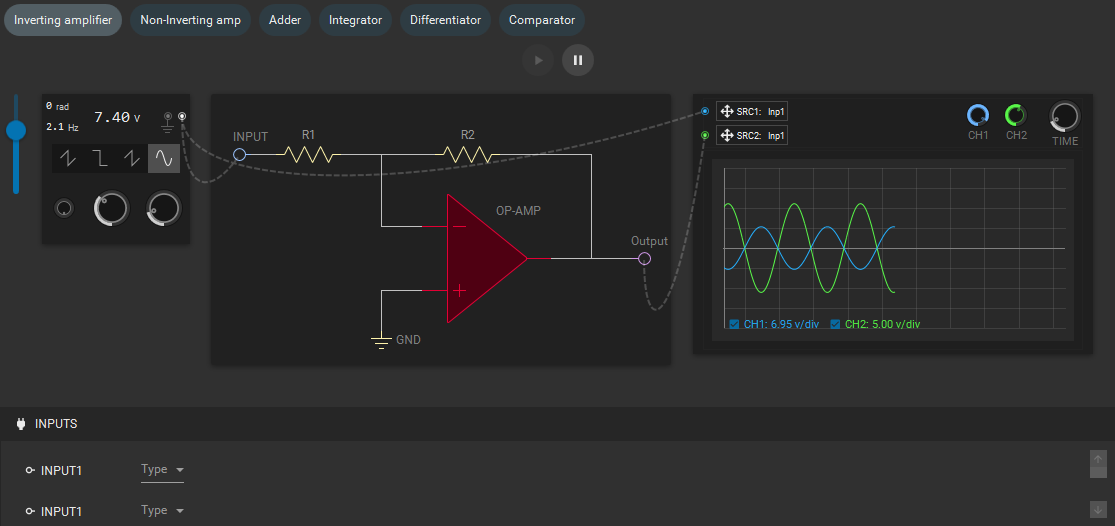Viewport: 1115px width, 526px height.
Task: Select resistor R2 in the circuit
Action: pos(466,154)
